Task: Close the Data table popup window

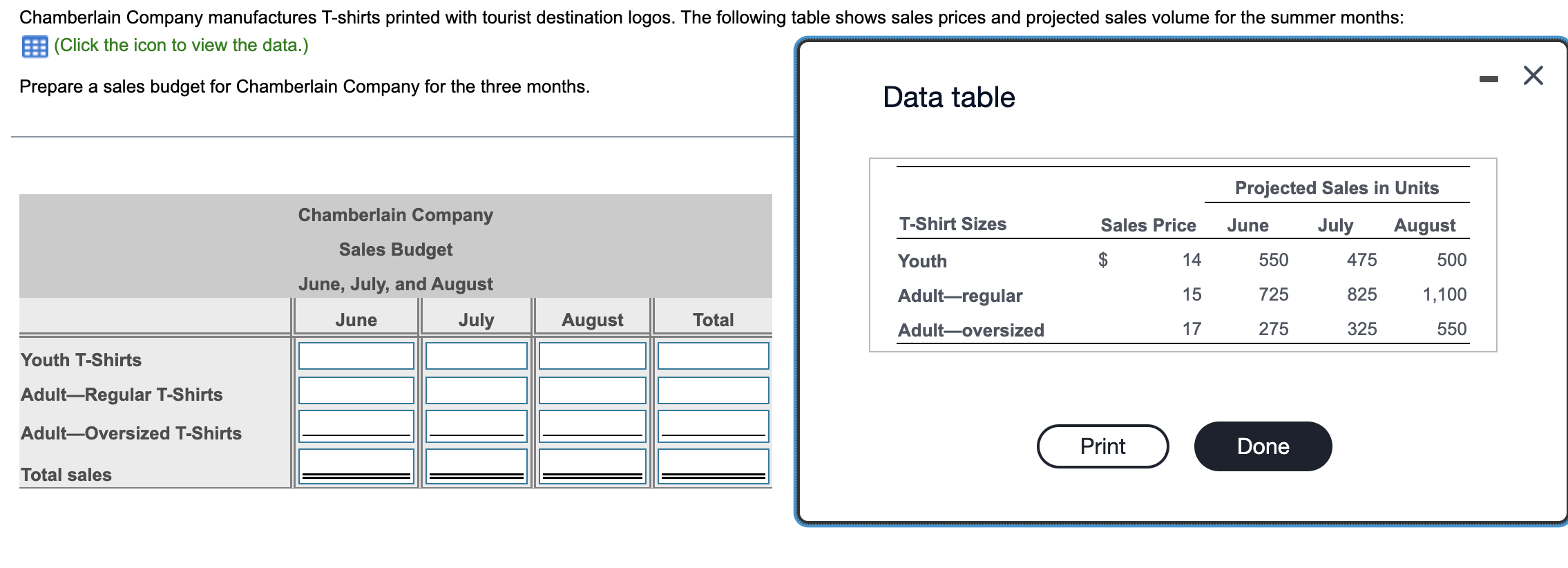Action: point(1532,75)
